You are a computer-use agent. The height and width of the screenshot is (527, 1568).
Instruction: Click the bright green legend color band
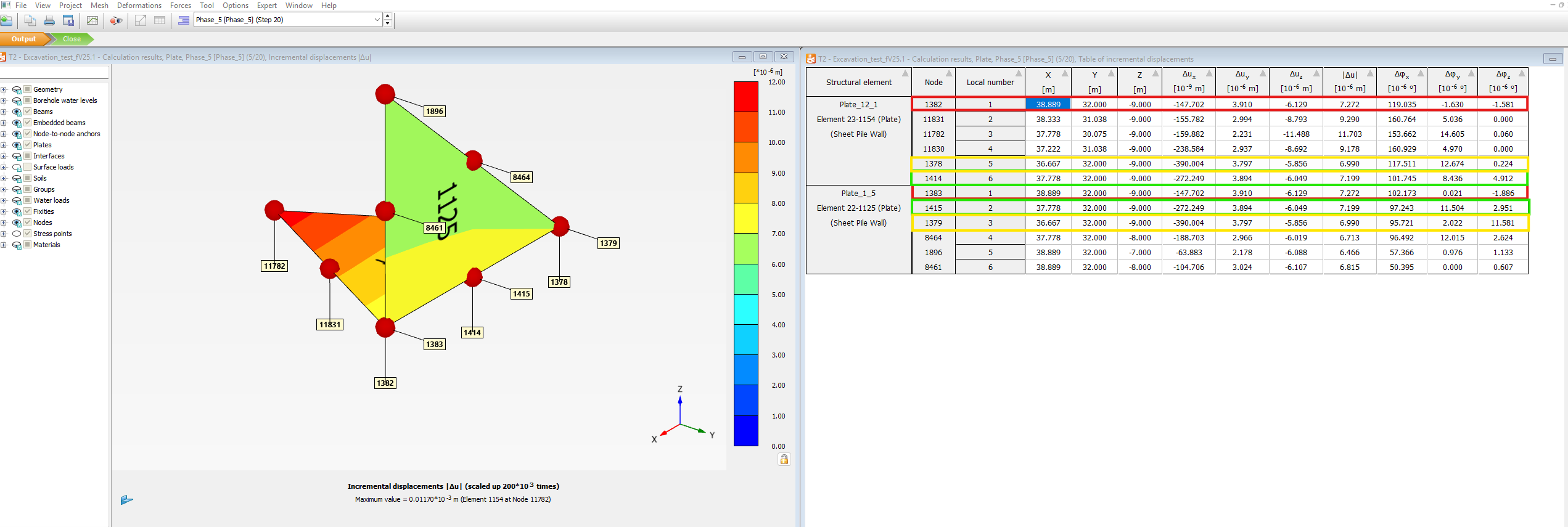coord(745,248)
